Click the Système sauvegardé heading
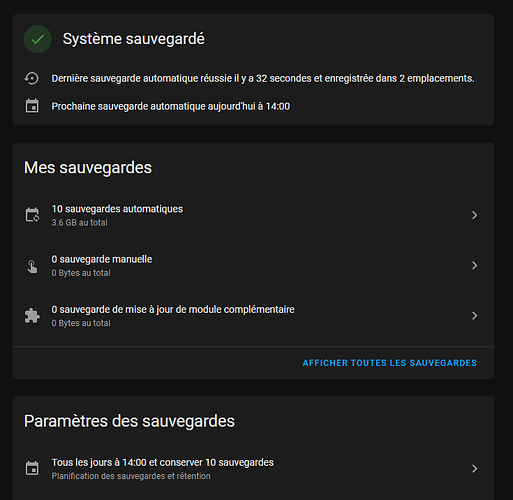The image size is (513, 500). 134,39
